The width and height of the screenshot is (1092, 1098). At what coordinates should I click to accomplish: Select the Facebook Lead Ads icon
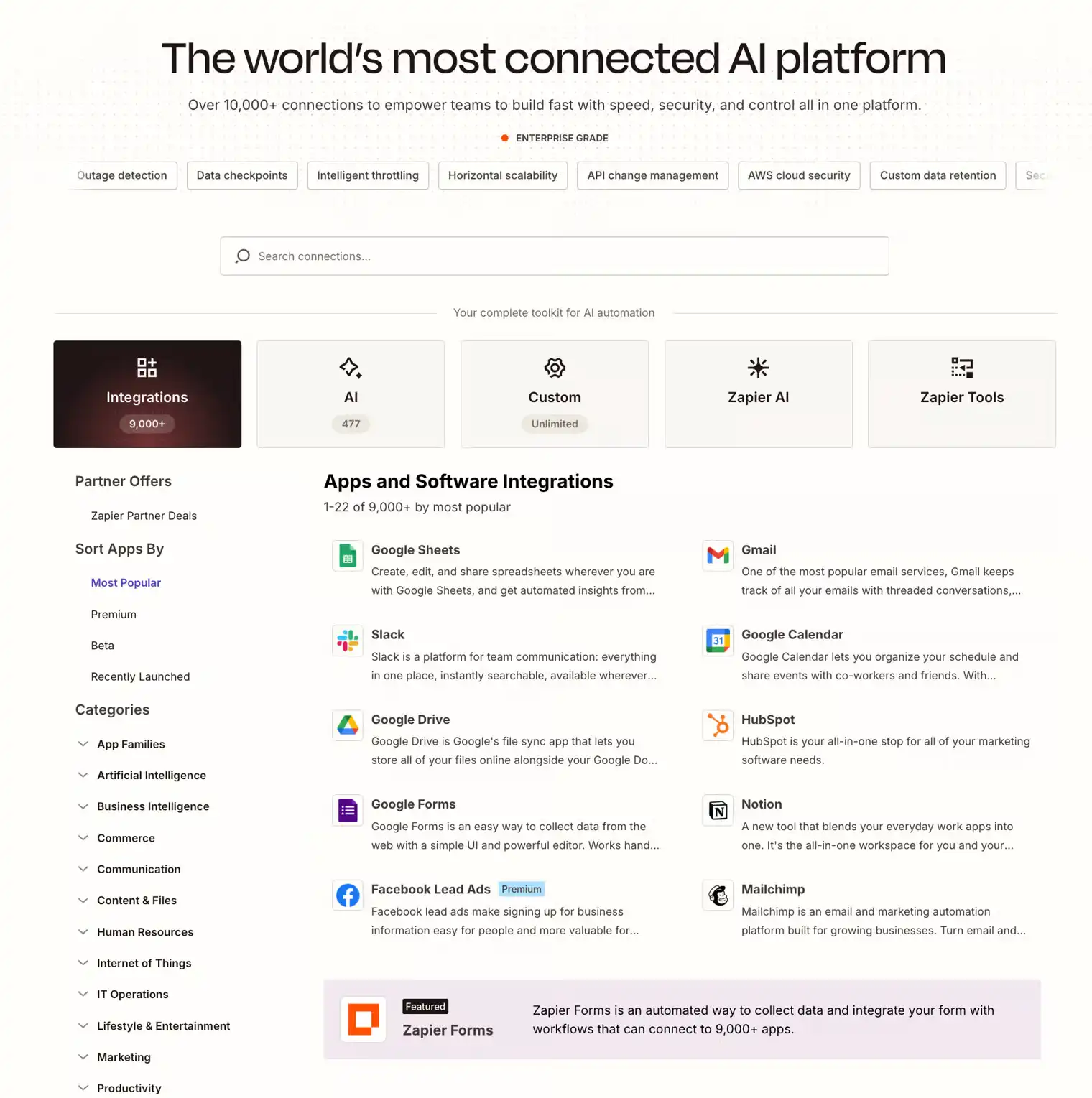point(348,895)
